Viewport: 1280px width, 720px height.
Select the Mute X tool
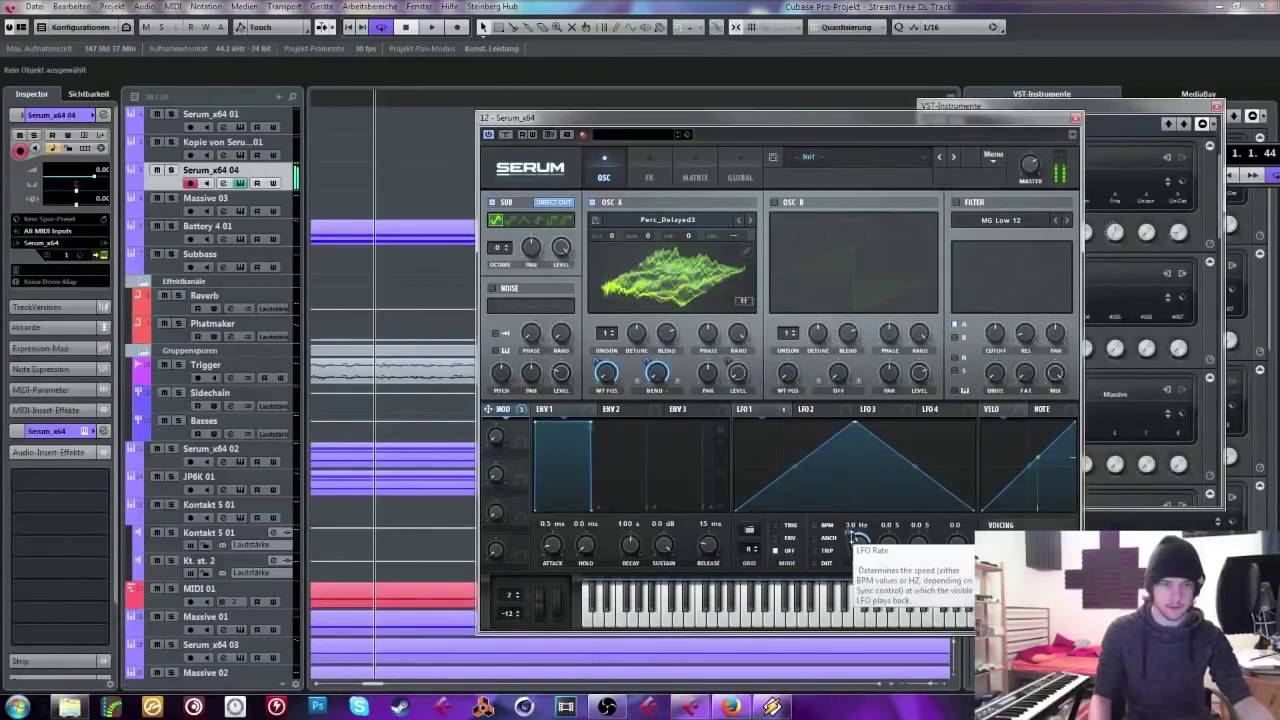tap(573, 27)
